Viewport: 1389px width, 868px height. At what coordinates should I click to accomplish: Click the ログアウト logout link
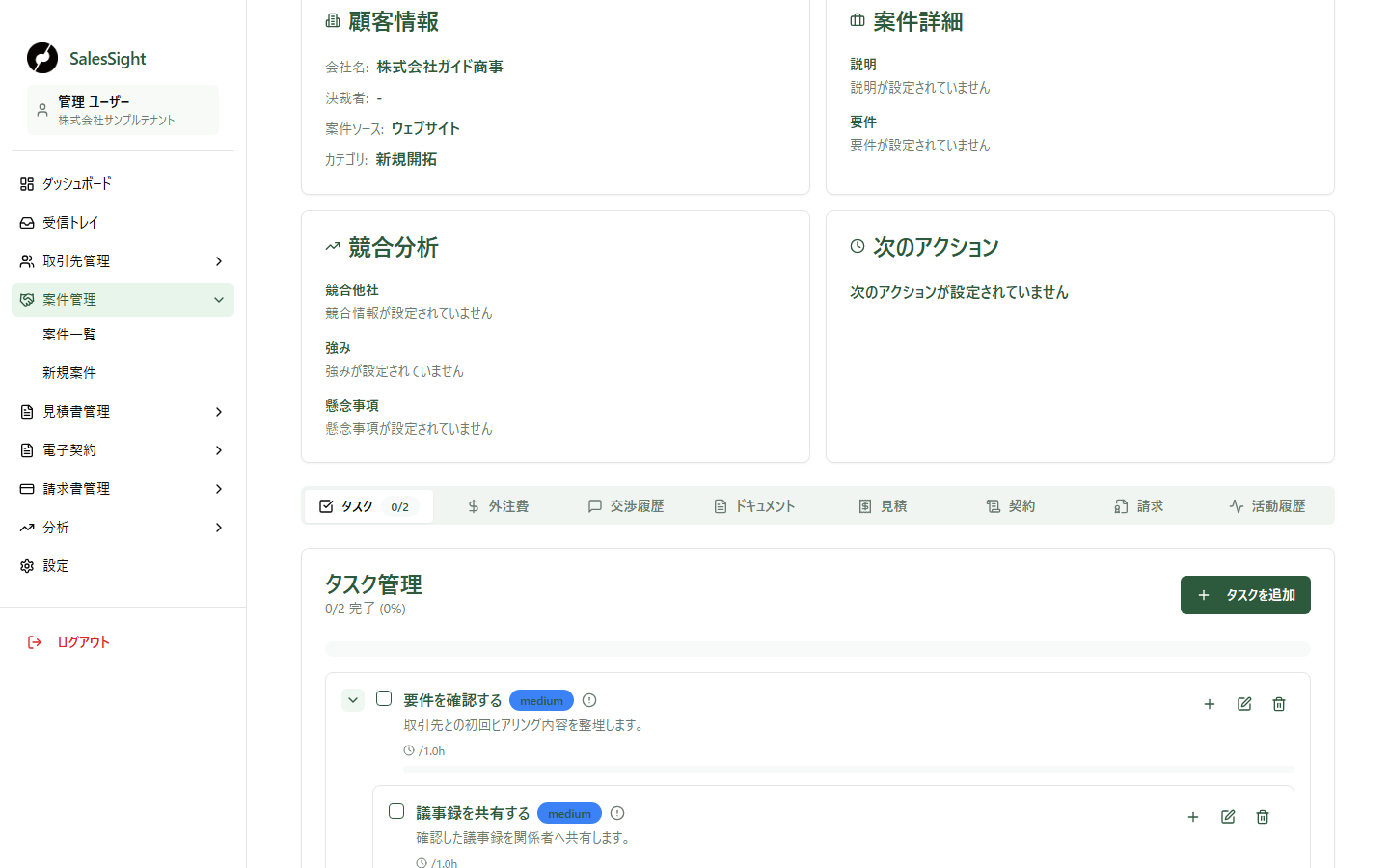pyautogui.click(x=68, y=642)
